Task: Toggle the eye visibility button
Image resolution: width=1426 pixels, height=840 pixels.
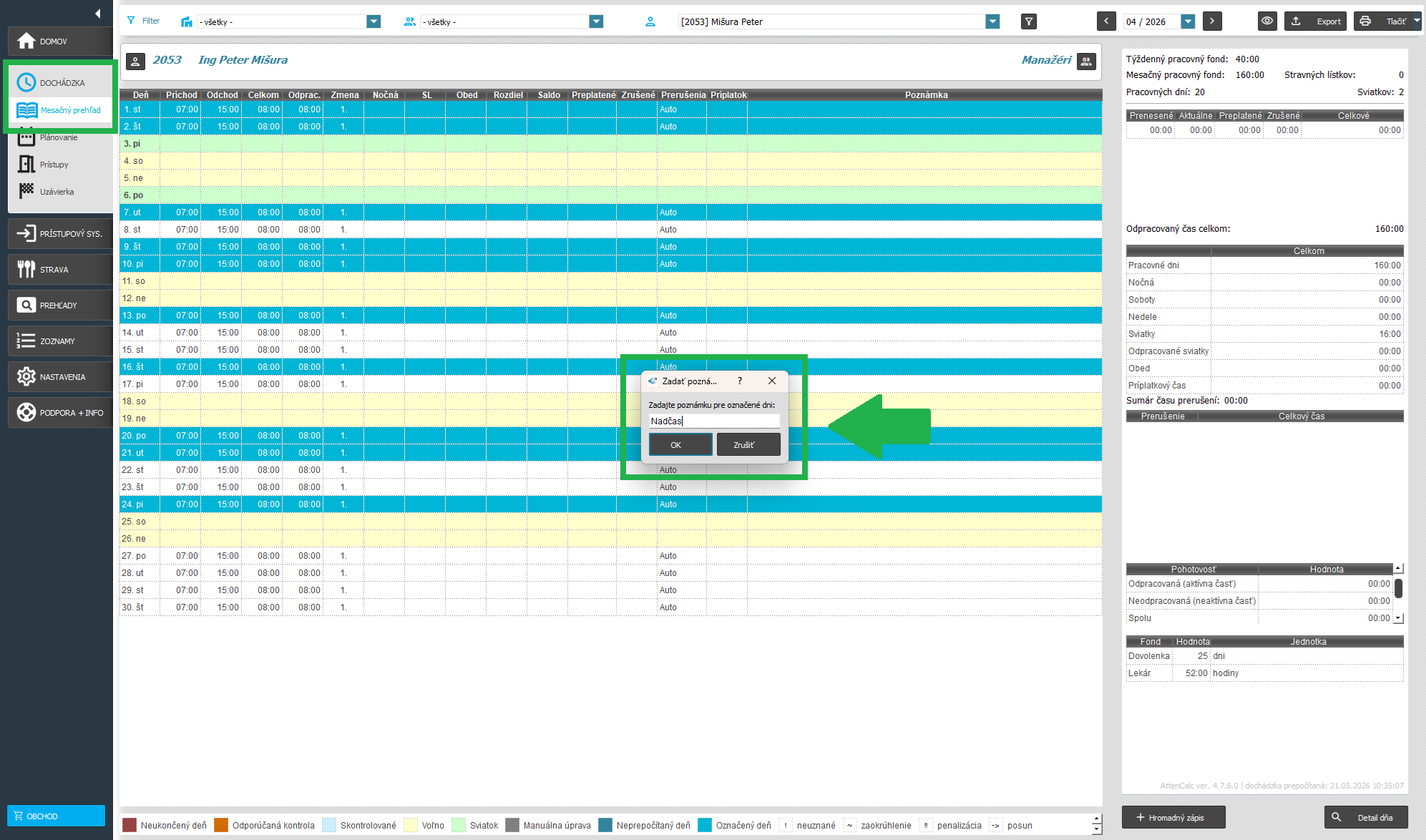Action: (x=1267, y=21)
